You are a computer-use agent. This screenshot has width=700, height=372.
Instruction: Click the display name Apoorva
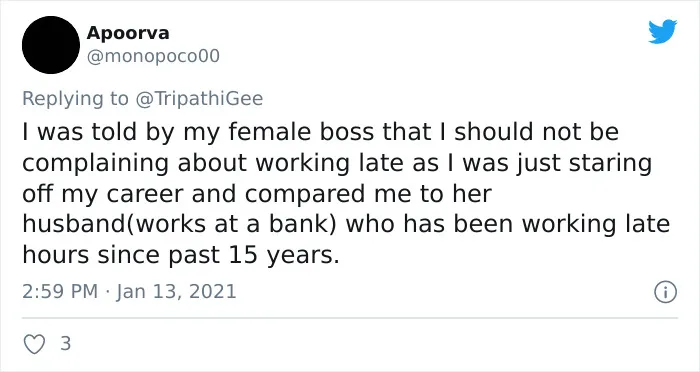pyautogui.click(x=128, y=33)
